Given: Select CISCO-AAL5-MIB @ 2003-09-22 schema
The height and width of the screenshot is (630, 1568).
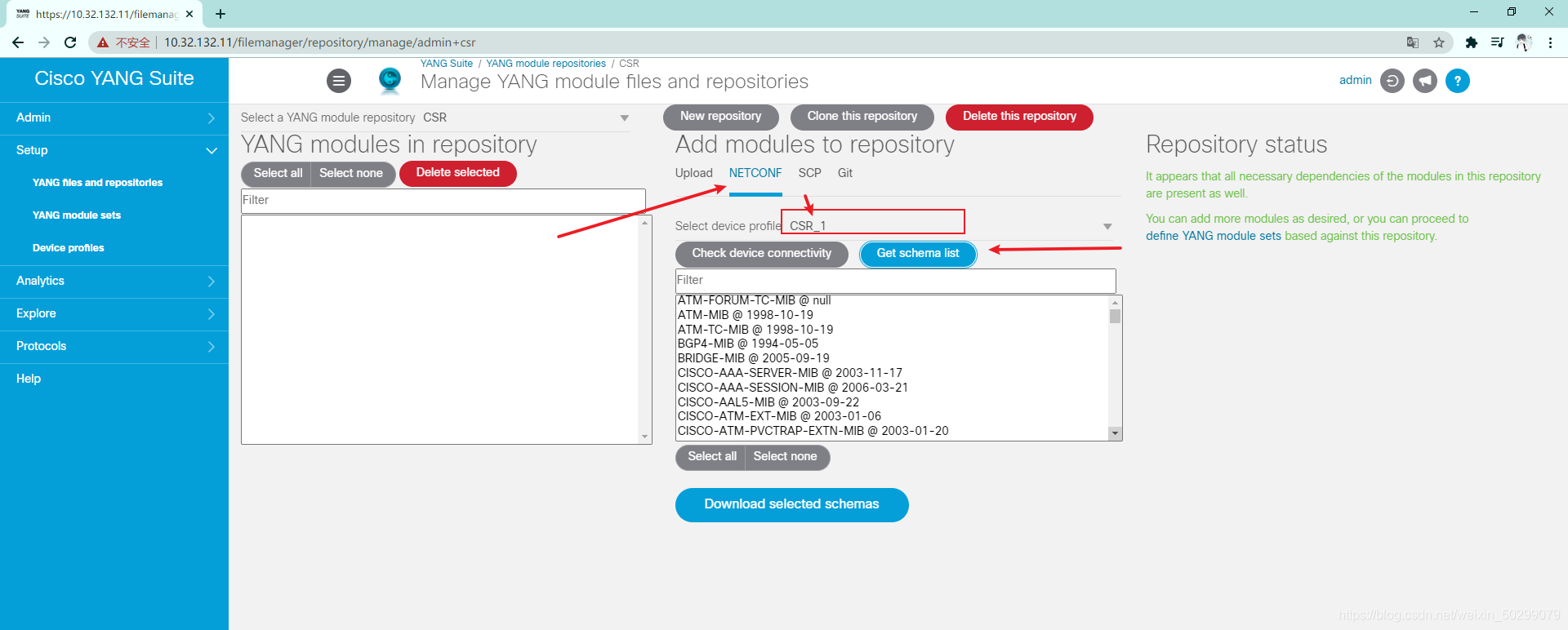Looking at the screenshot, I should coord(768,402).
